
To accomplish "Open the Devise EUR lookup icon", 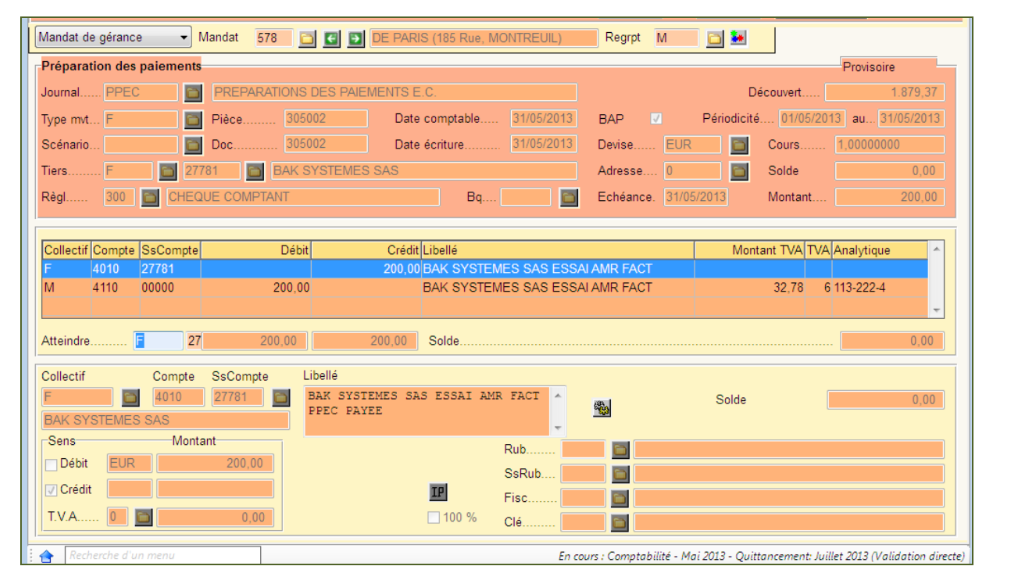I will (x=738, y=145).
